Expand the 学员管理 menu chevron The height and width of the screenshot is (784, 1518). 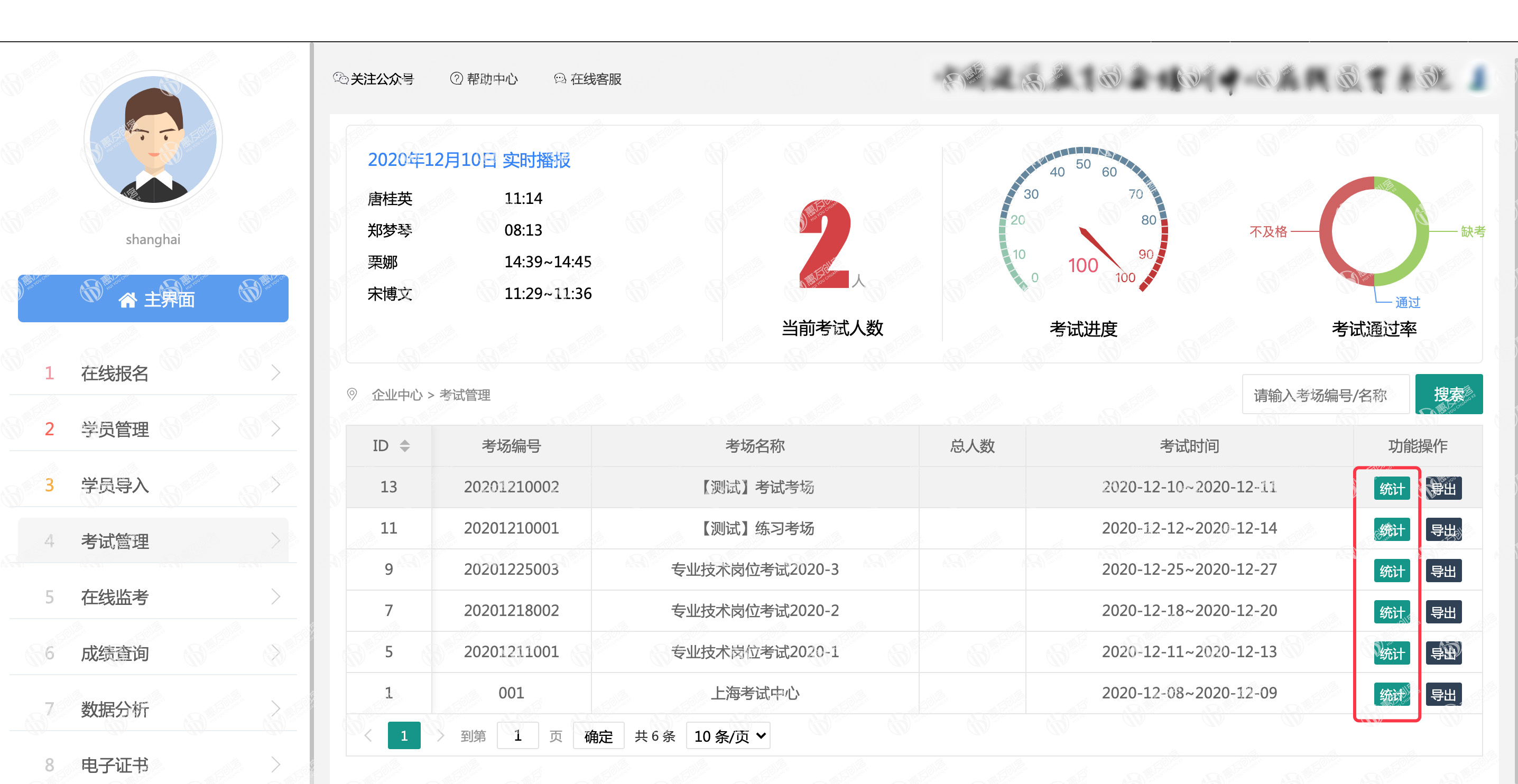(x=276, y=429)
